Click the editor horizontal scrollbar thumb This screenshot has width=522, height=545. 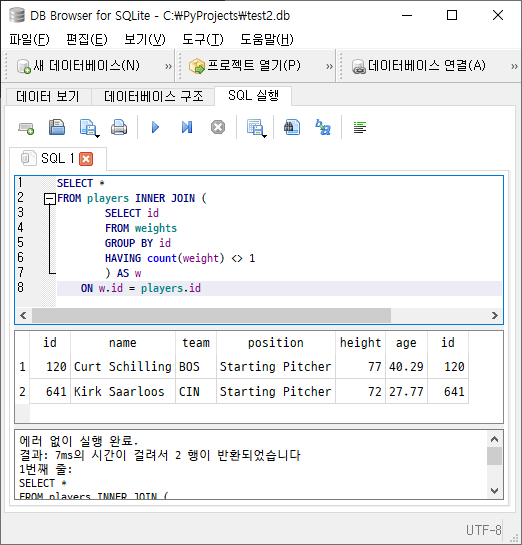pos(211,316)
